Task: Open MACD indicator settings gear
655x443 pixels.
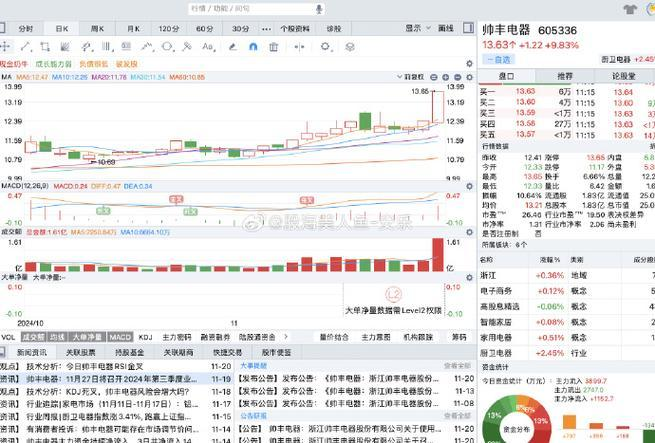Action: (x=470, y=186)
